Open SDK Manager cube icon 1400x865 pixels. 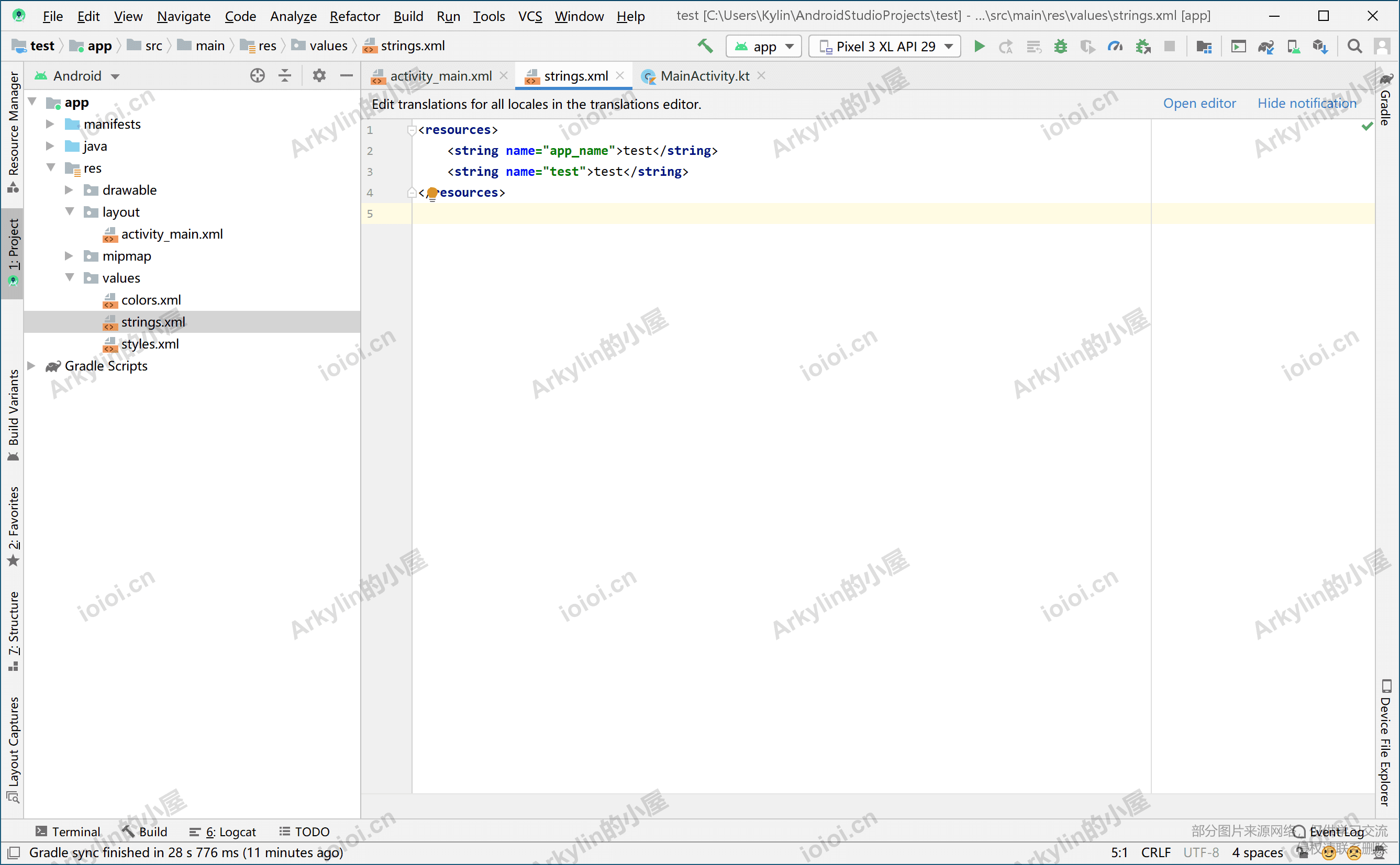coord(1320,46)
